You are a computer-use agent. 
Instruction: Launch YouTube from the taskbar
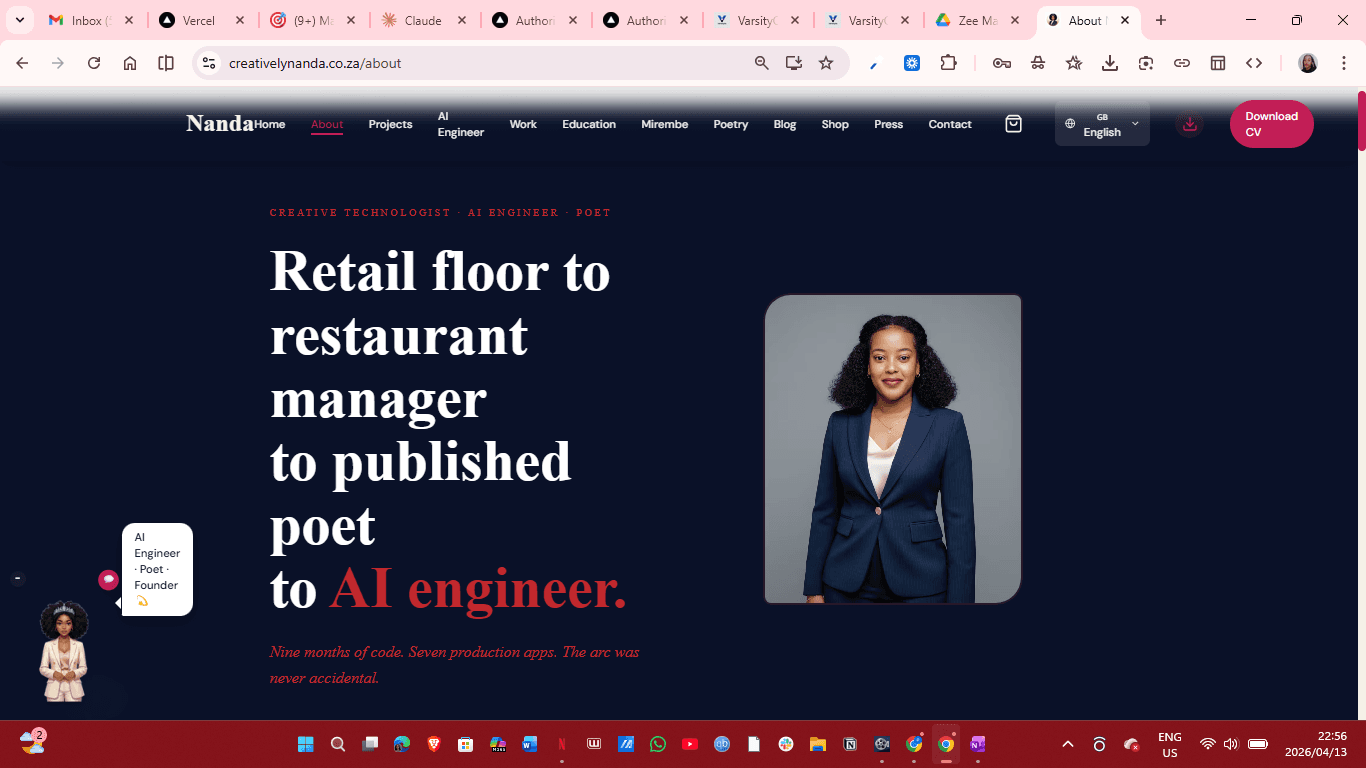click(x=689, y=744)
